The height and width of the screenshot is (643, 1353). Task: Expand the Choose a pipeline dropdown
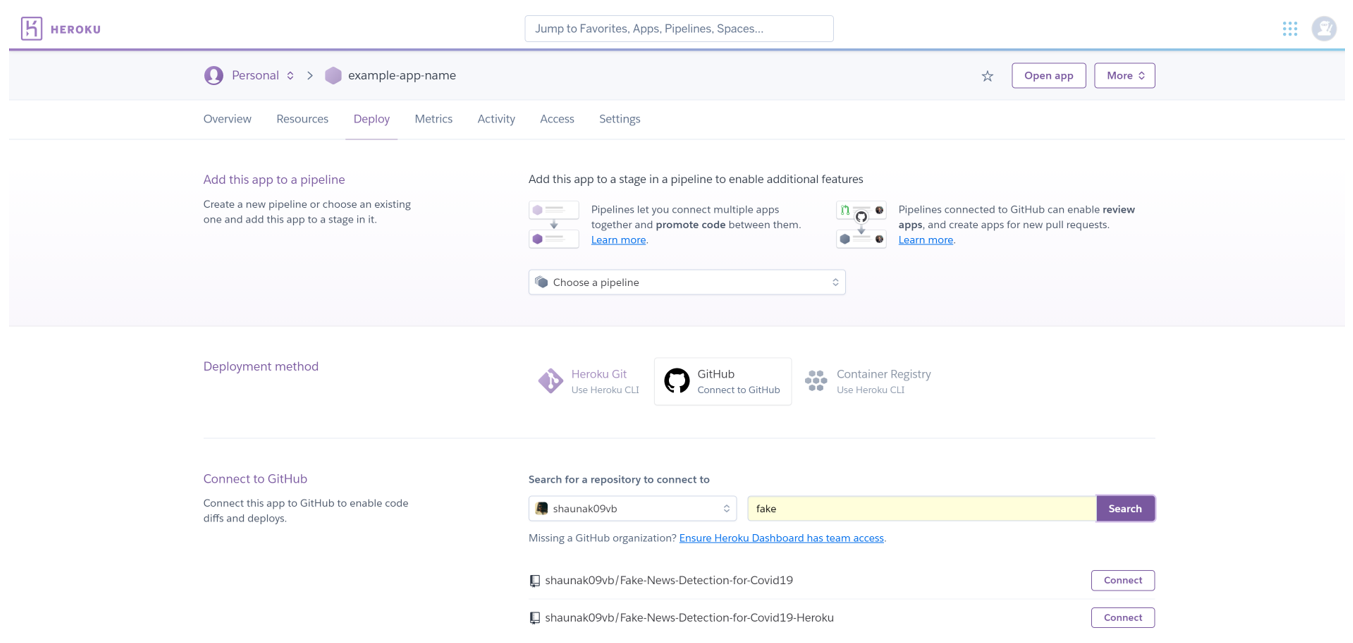tap(686, 283)
